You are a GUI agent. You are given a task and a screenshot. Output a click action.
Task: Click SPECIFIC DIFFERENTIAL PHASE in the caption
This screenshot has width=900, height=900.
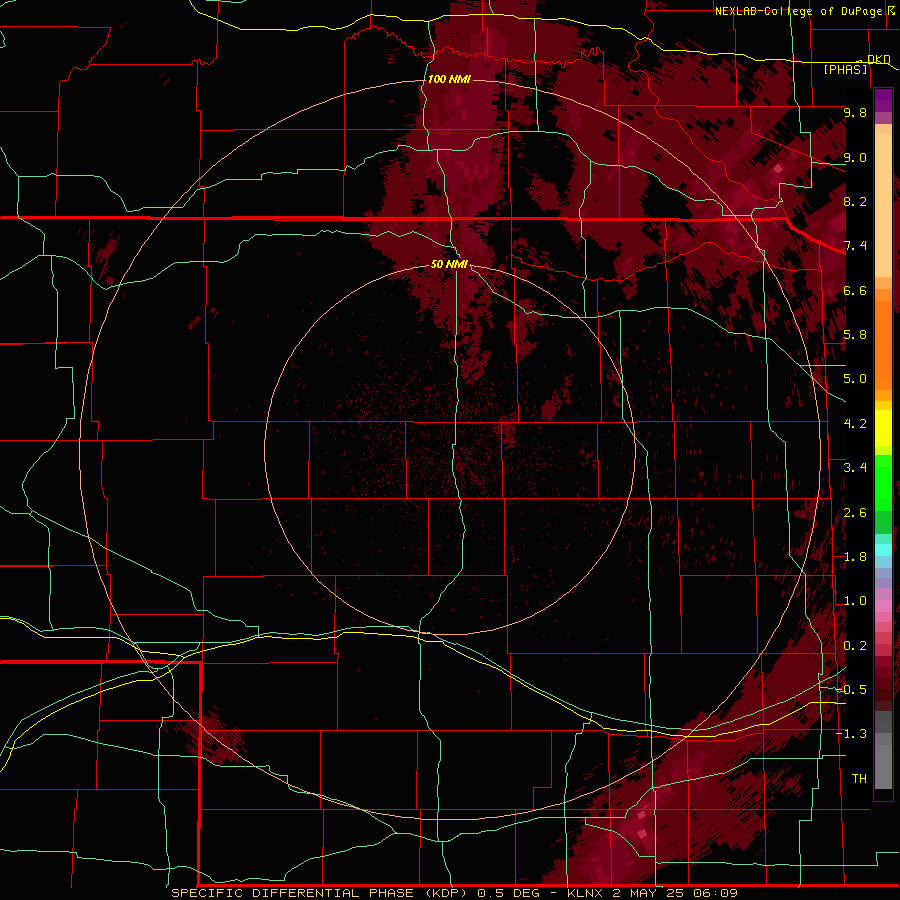(292, 893)
